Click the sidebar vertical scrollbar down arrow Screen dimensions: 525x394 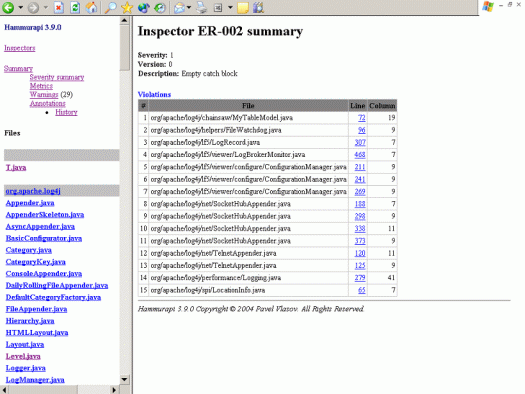124,379
